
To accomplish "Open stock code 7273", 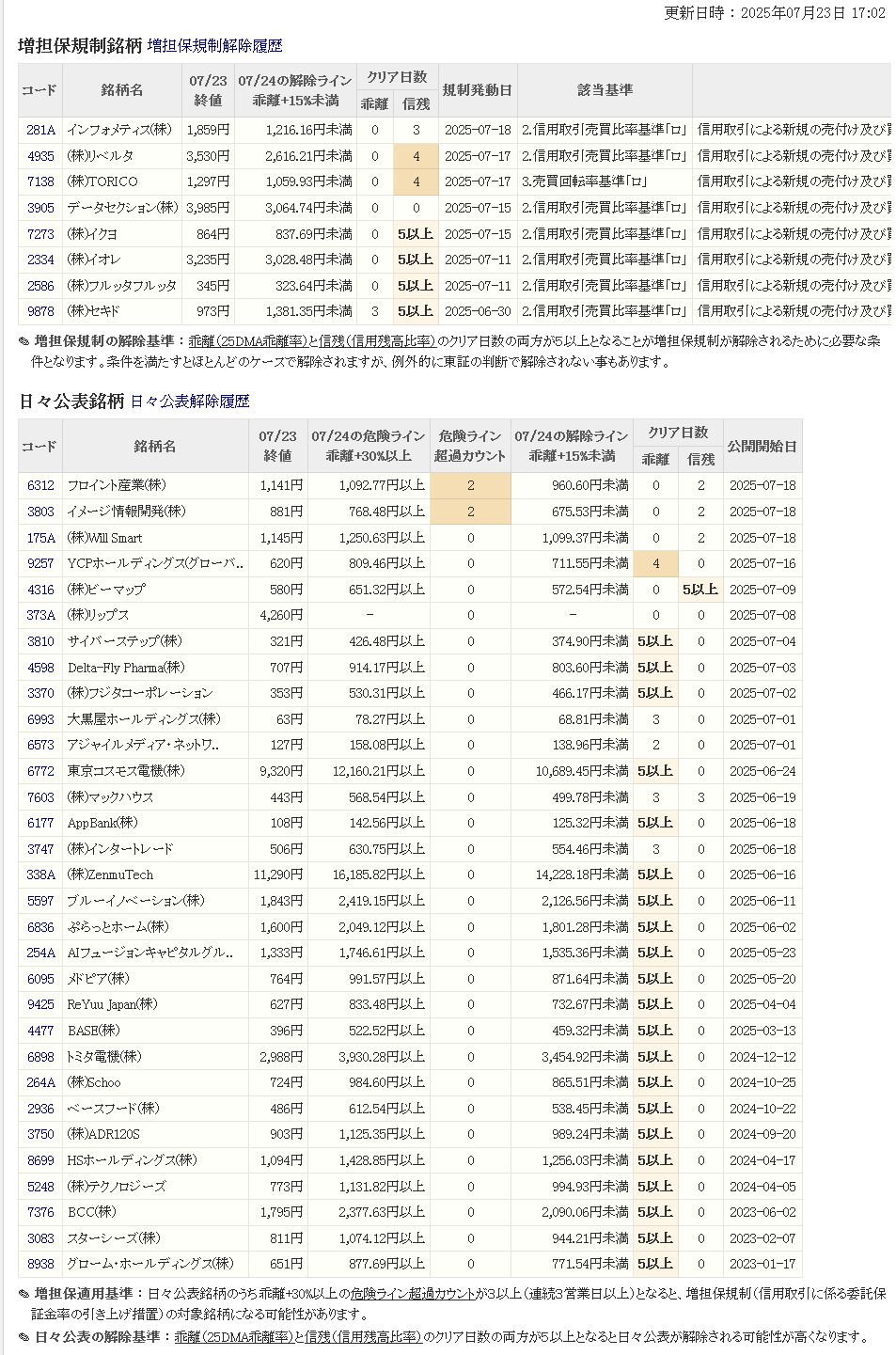I will (40, 233).
